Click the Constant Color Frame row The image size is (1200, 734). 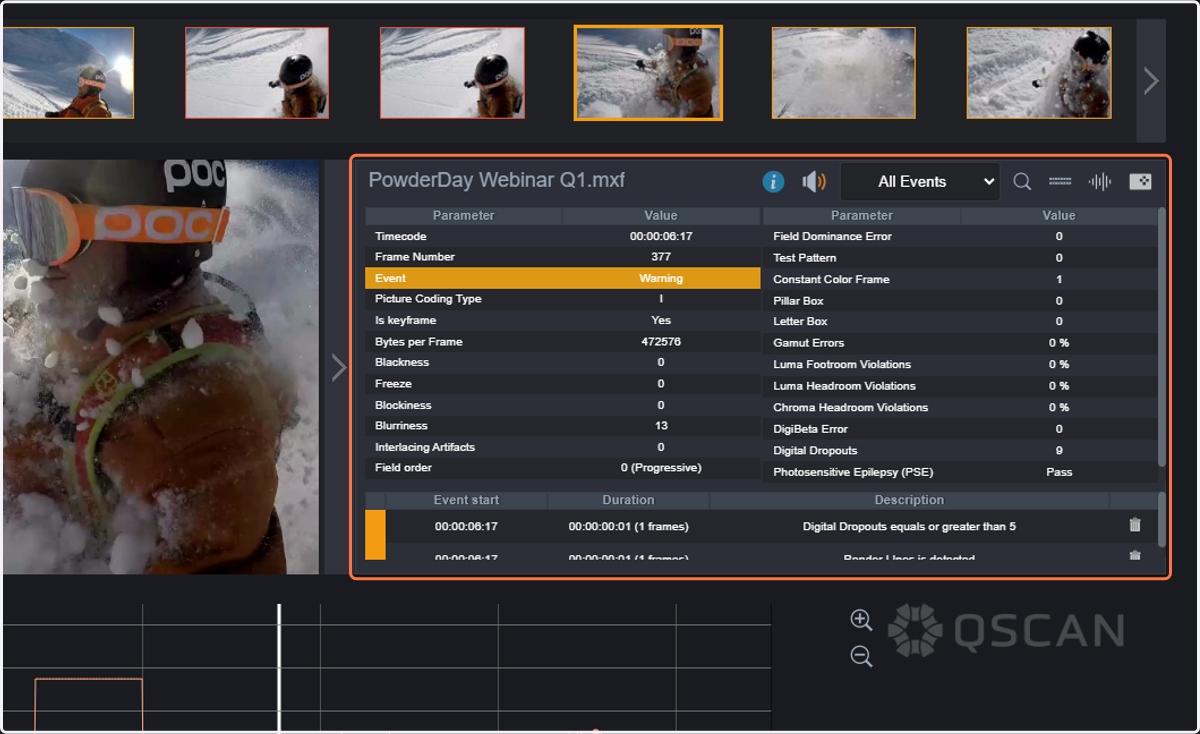click(x=960, y=279)
